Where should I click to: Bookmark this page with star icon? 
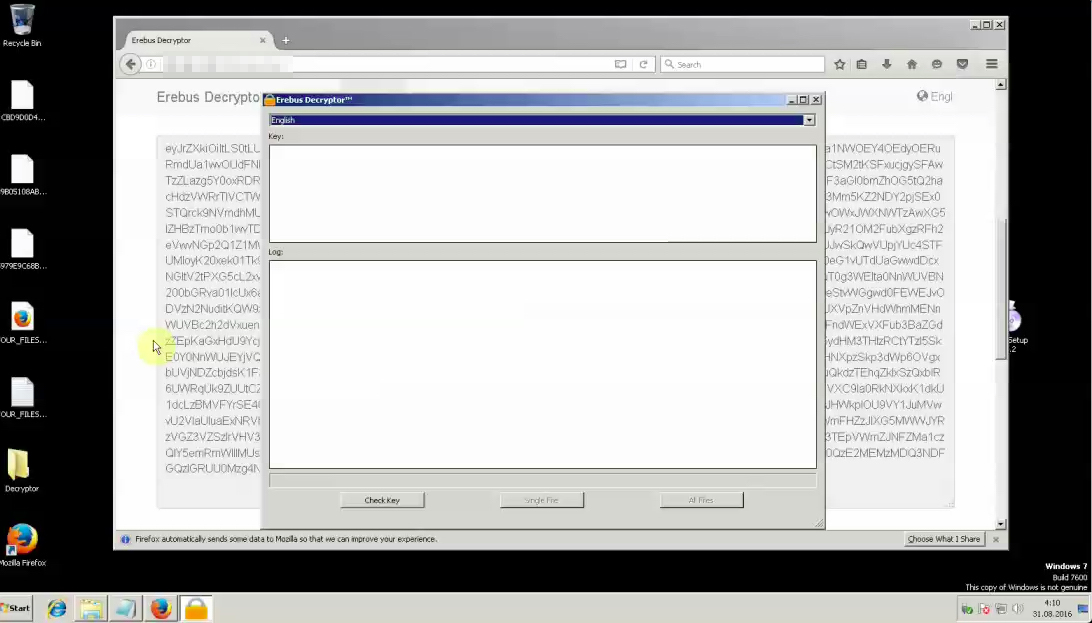840,64
